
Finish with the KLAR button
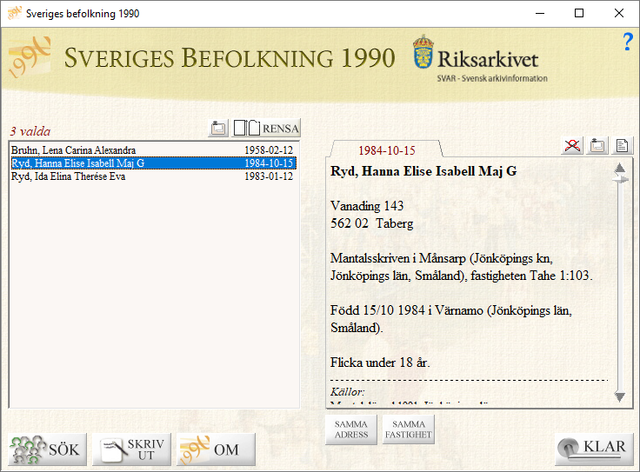point(594,450)
